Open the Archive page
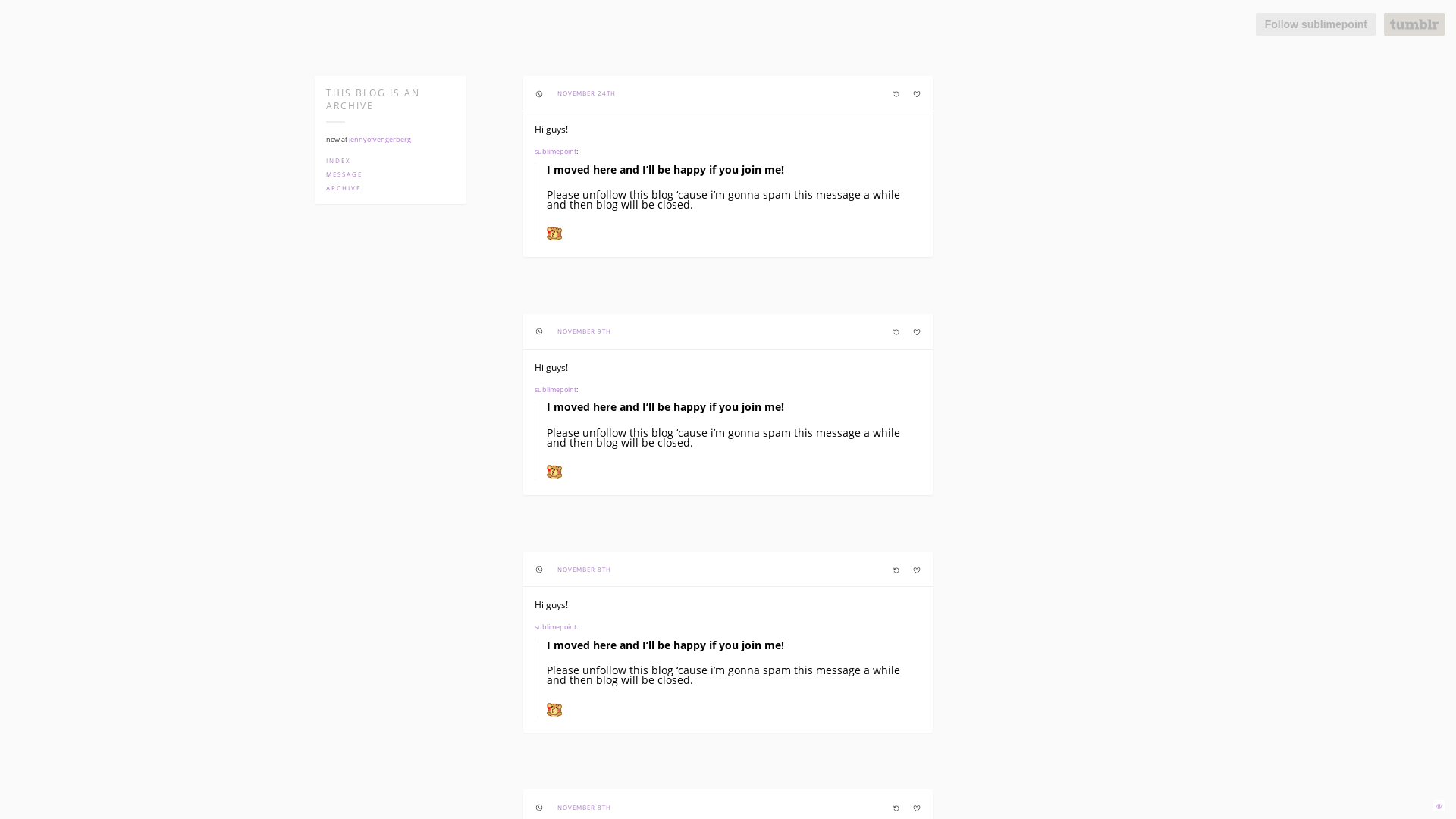The width and height of the screenshot is (1456, 819). coord(344,188)
